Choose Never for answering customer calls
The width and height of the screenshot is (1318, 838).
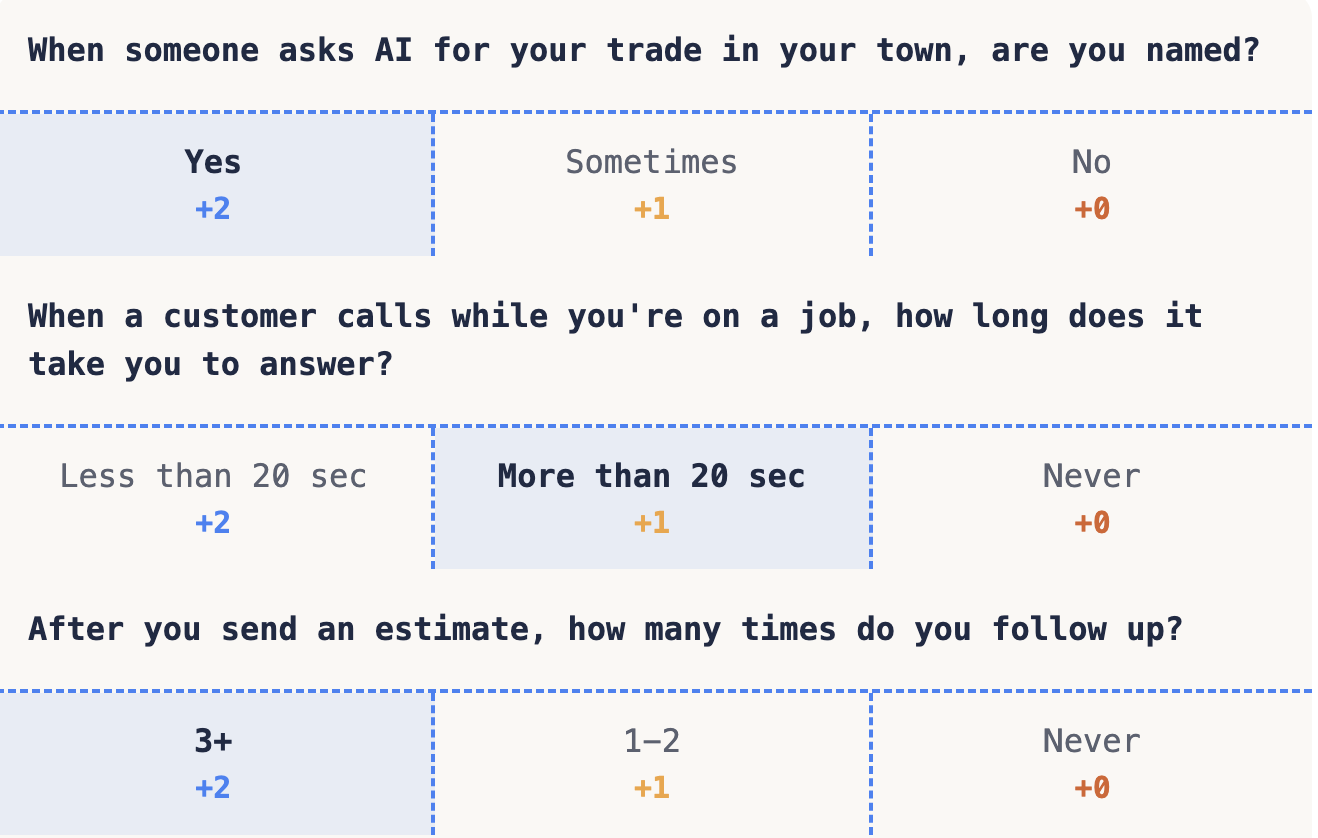click(1092, 498)
